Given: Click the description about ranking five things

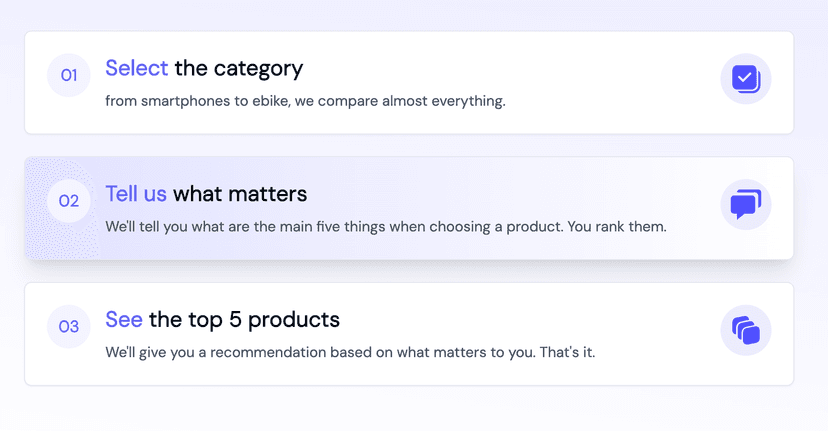Looking at the screenshot, I should click(x=385, y=227).
